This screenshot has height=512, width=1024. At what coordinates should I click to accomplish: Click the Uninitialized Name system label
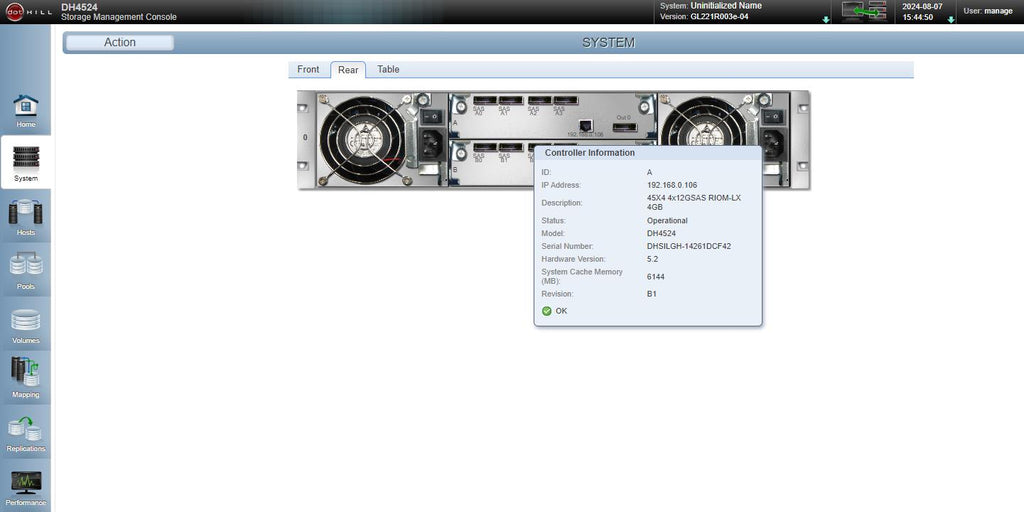pos(726,6)
